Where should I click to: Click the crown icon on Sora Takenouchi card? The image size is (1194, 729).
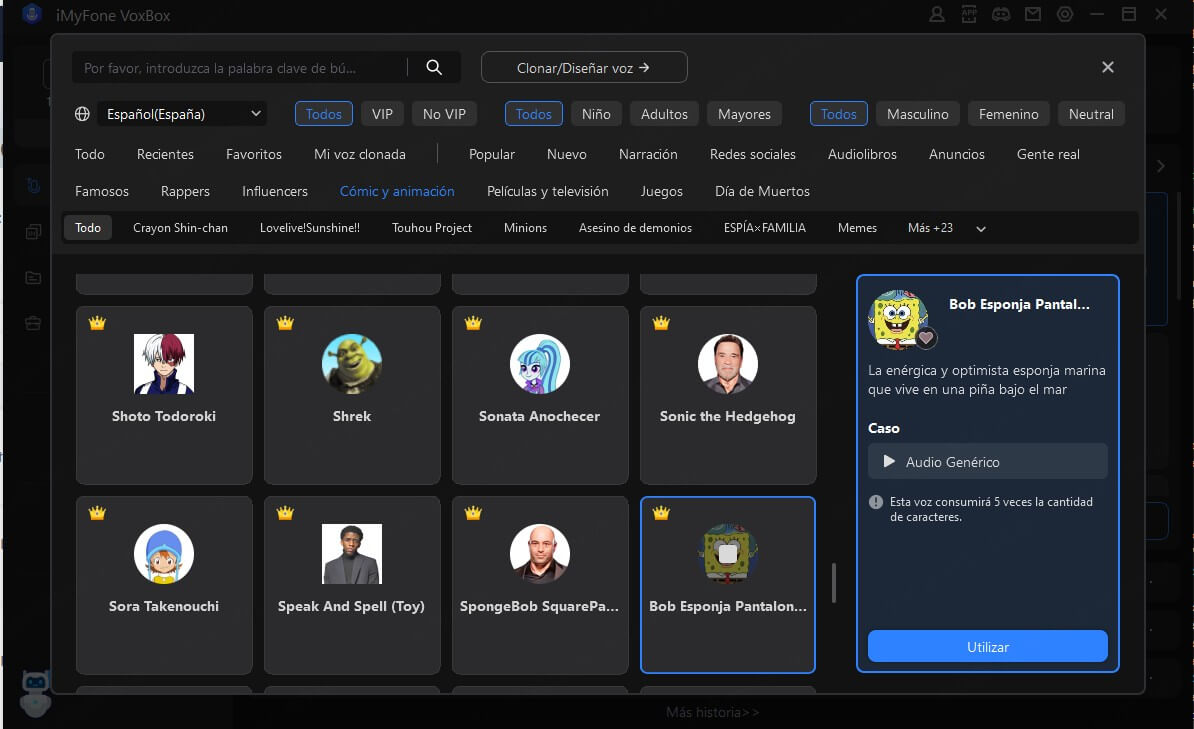[x=97, y=513]
